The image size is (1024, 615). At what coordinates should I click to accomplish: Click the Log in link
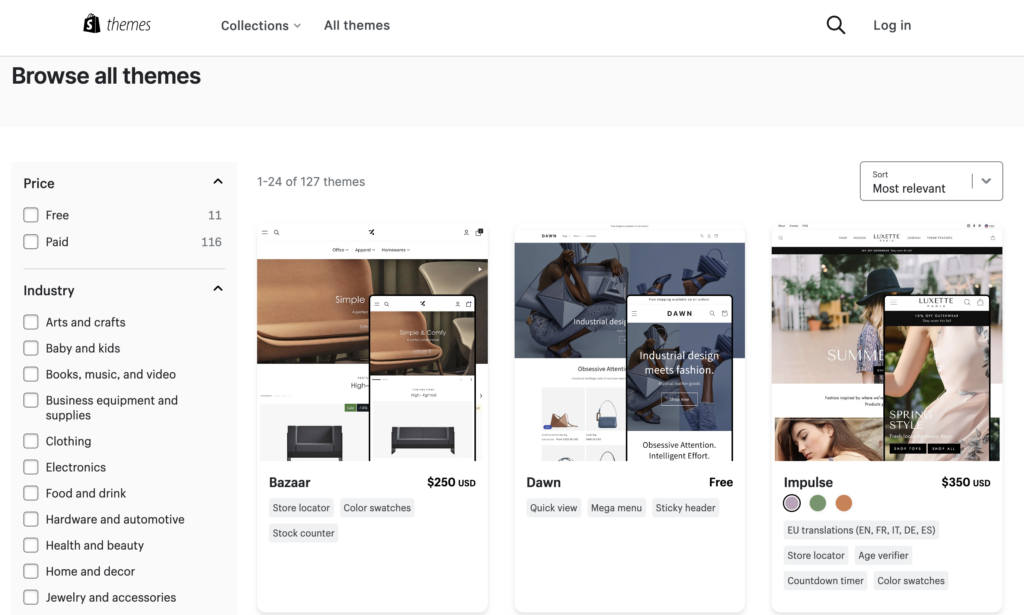point(891,25)
